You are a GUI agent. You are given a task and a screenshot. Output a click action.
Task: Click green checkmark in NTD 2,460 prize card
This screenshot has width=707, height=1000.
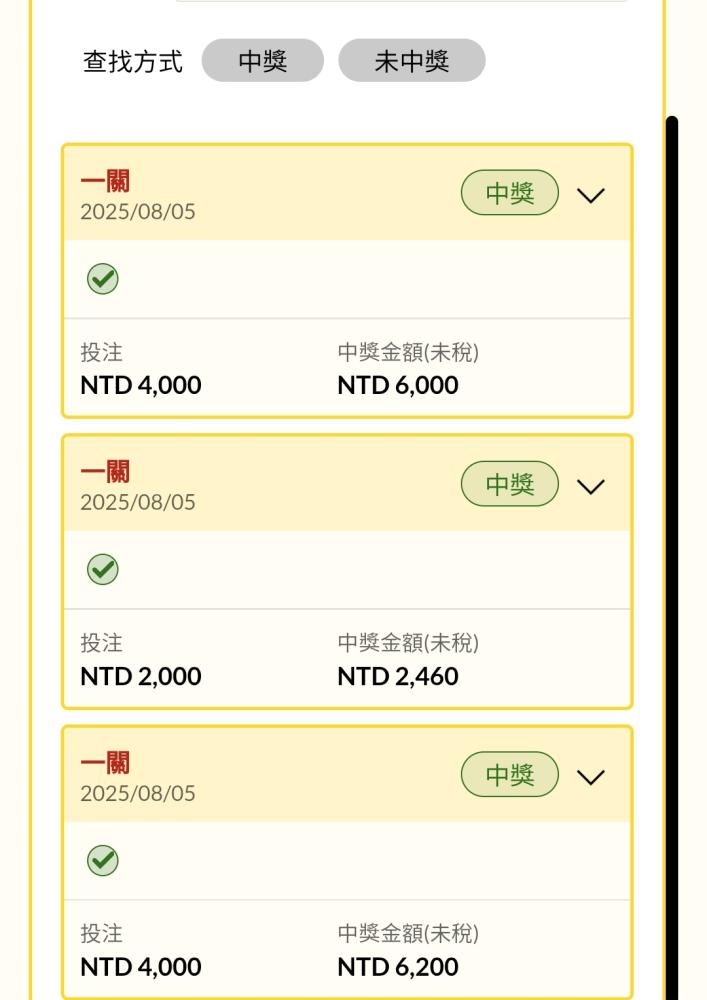tap(102, 570)
